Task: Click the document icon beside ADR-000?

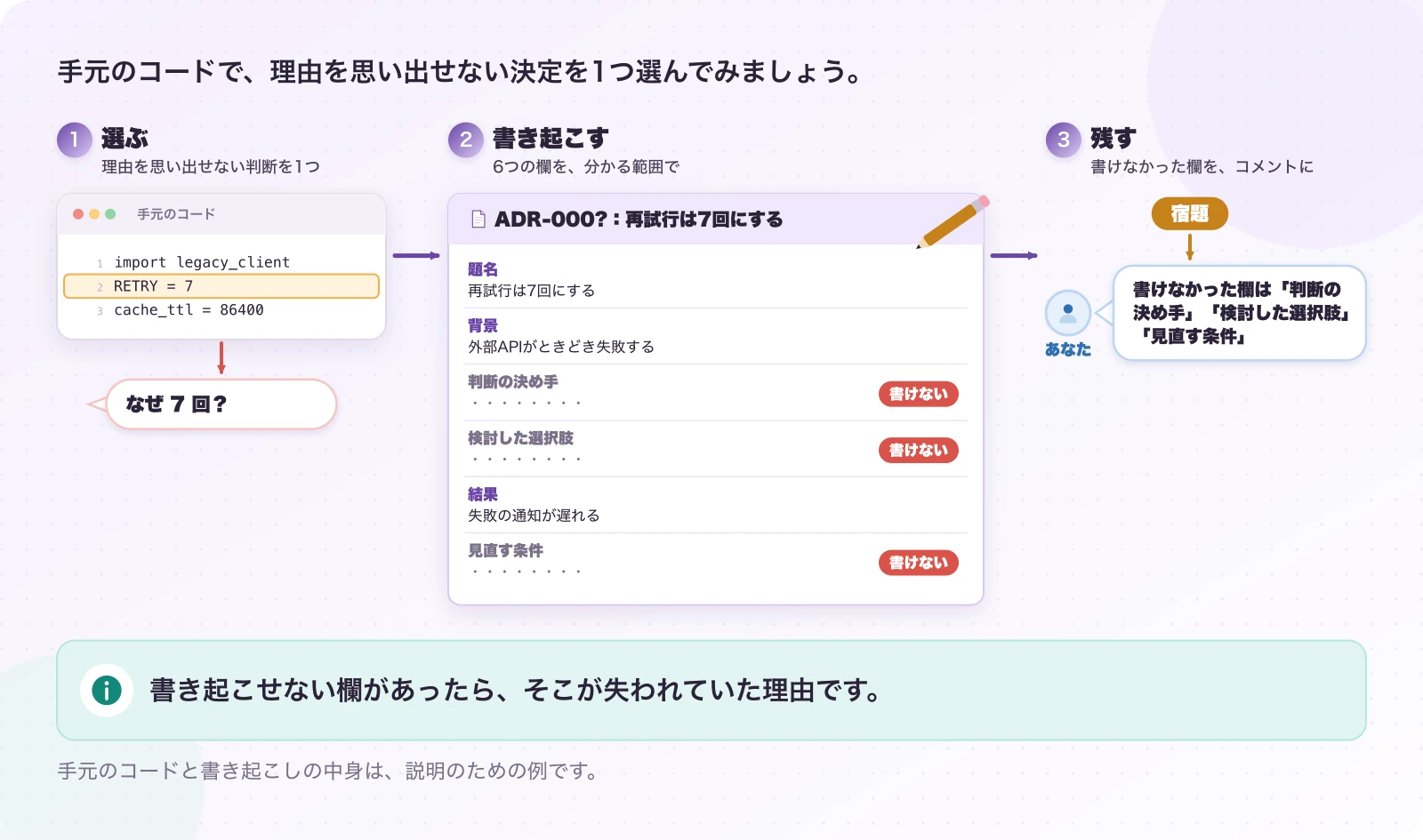Action: [x=478, y=219]
